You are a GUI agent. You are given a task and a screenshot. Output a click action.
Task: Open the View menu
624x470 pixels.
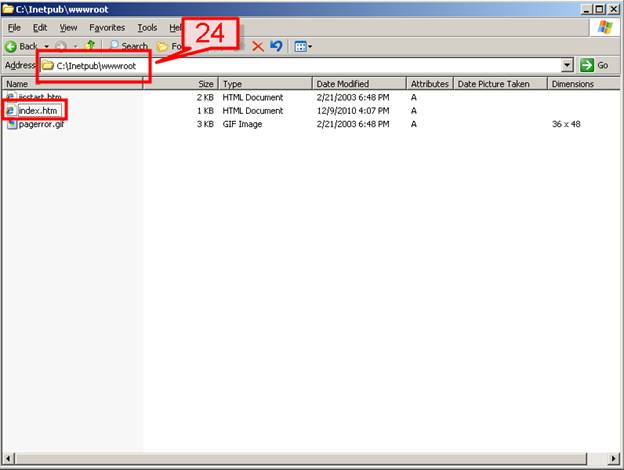coord(68,28)
